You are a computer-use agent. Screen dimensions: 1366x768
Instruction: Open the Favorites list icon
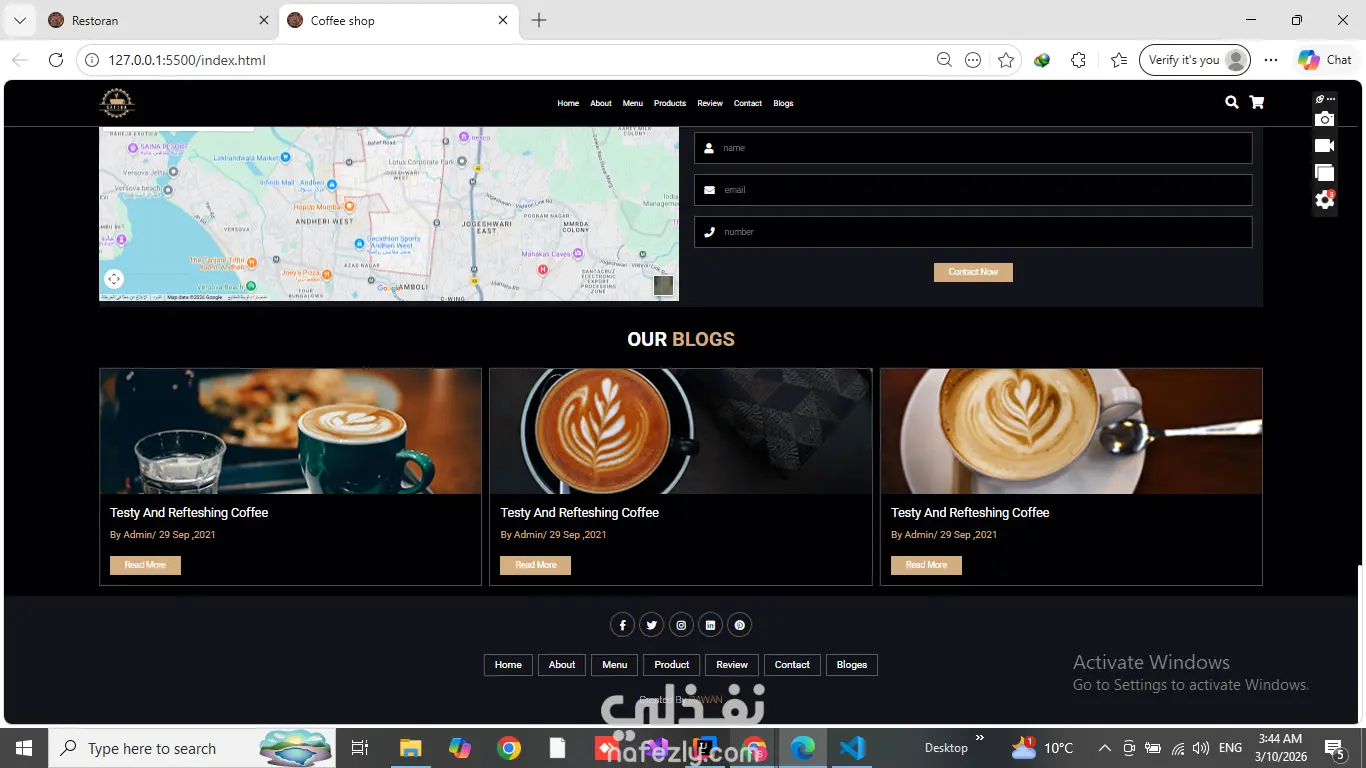pyautogui.click(x=1119, y=60)
